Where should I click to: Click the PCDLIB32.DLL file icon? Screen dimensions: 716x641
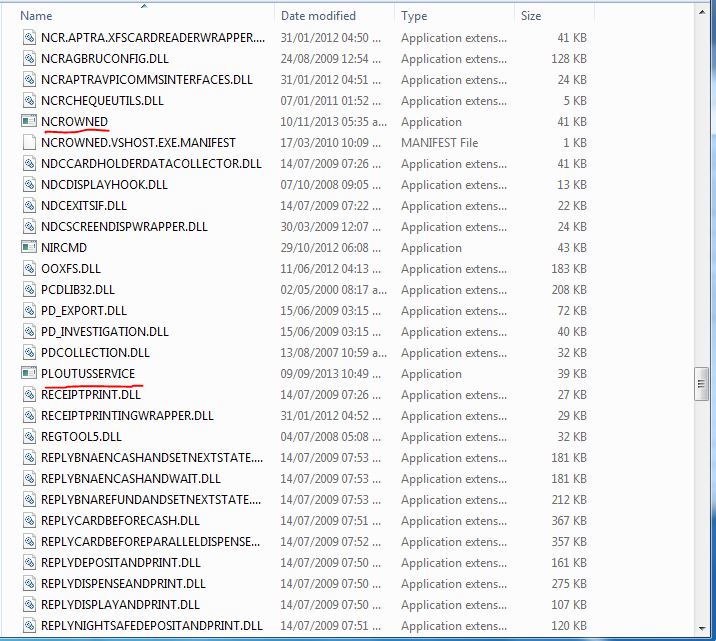pyautogui.click(x=29, y=289)
